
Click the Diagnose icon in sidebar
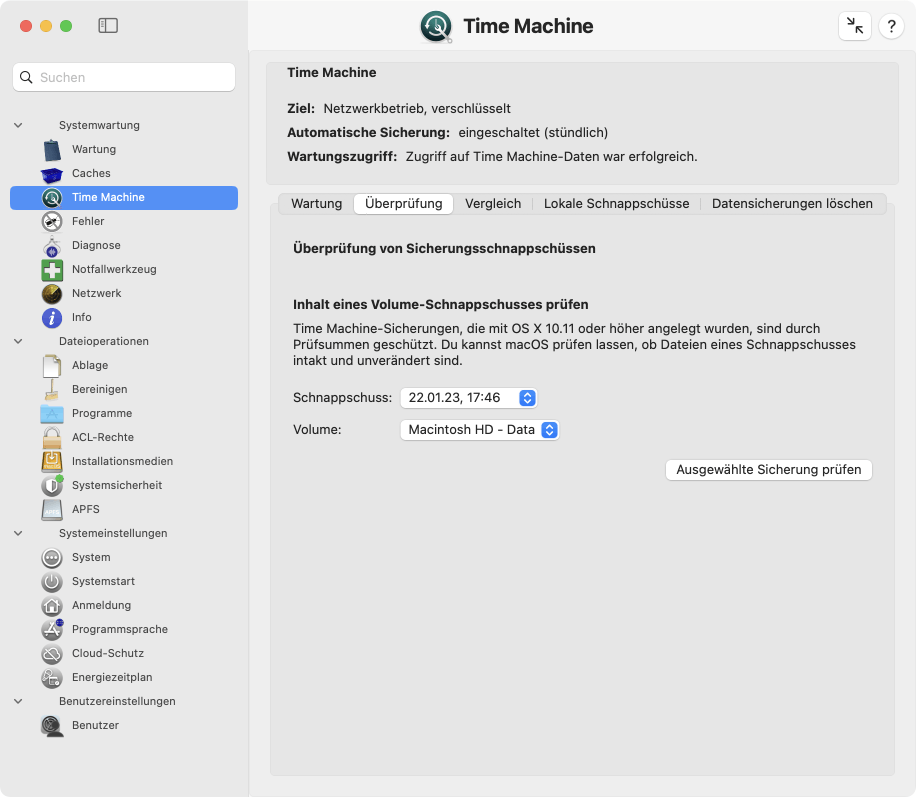[x=52, y=245]
